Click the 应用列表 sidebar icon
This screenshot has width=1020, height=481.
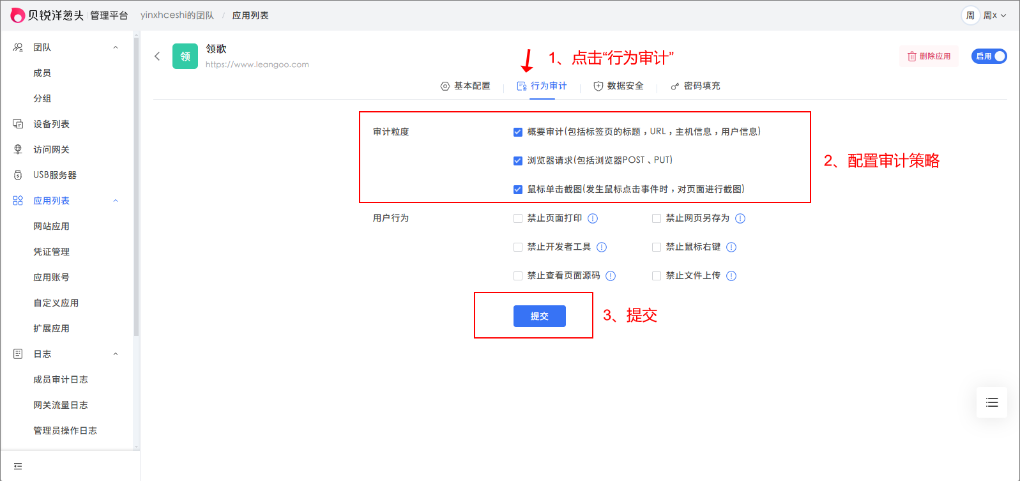pyautogui.click(x=18, y=200)
